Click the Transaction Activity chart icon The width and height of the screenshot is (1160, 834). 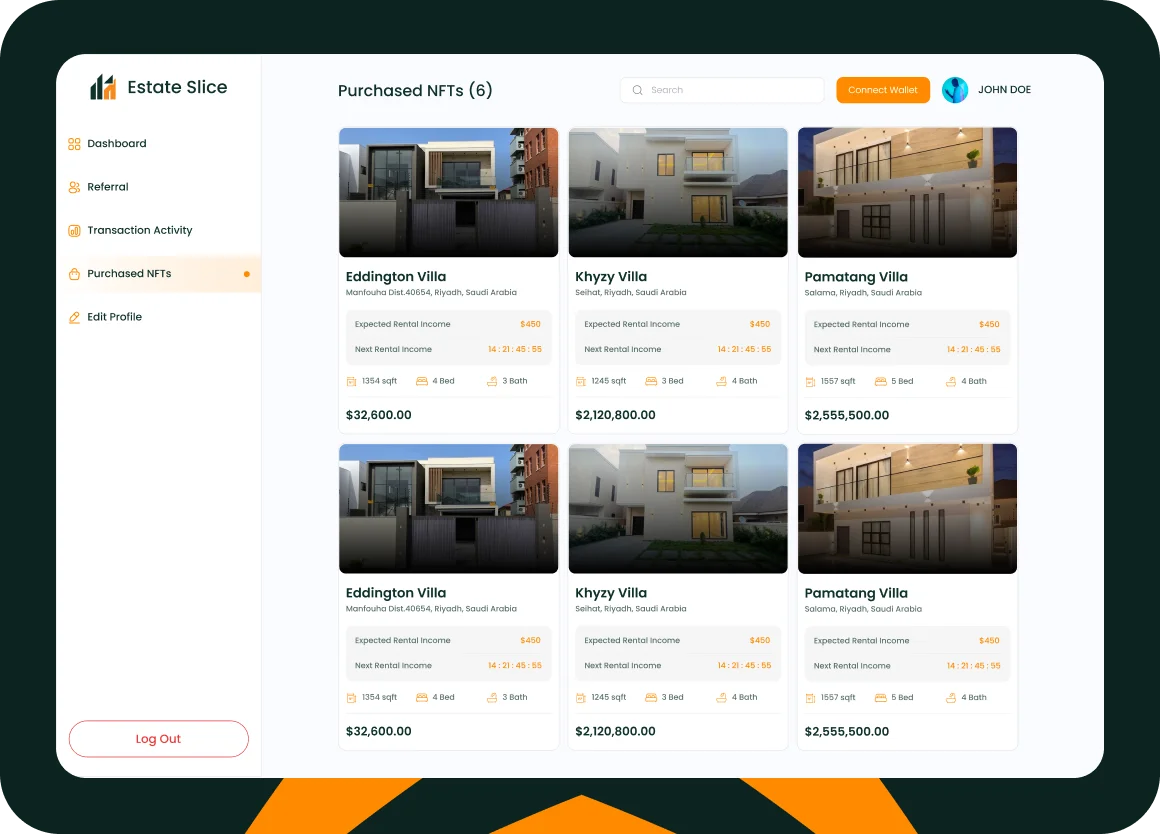pos(74,231)
